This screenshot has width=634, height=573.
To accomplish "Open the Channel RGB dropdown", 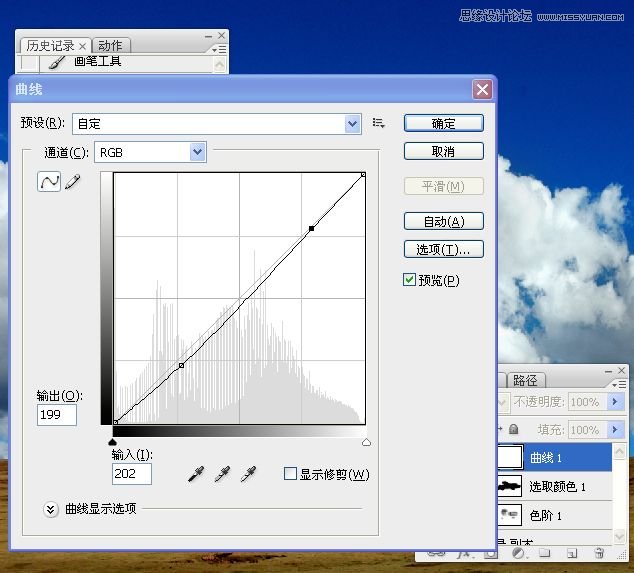I will [x=197, y=152].
